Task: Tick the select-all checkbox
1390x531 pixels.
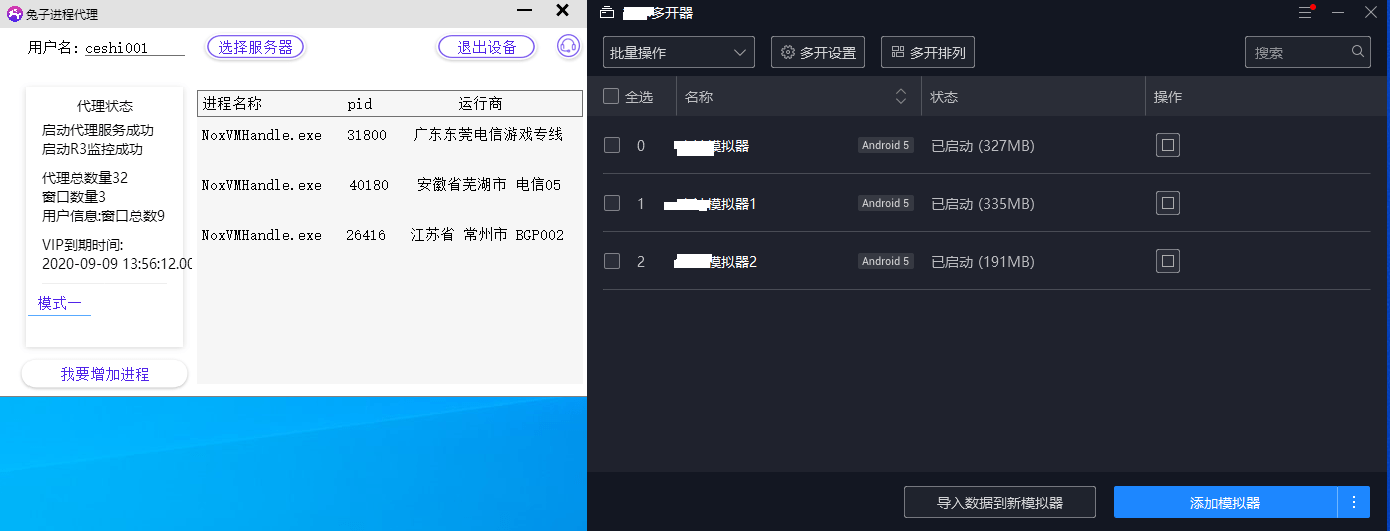Action: 611,97
